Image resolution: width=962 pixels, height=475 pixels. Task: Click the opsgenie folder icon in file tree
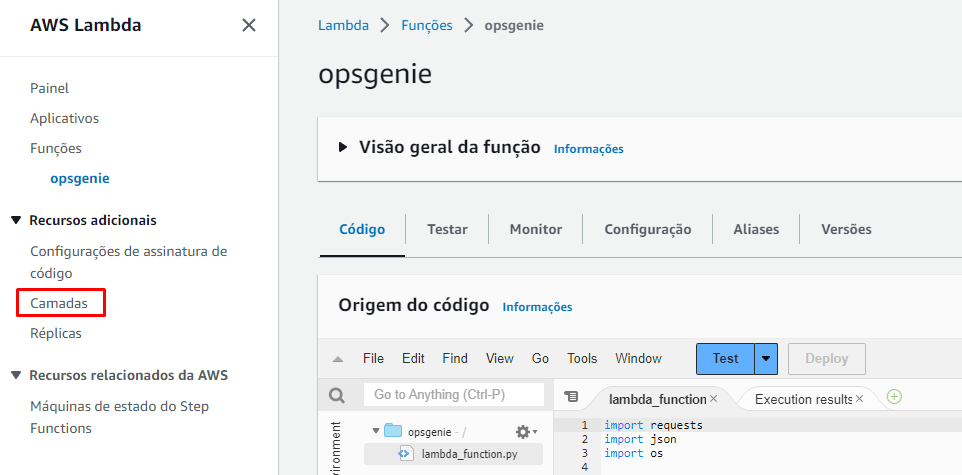pyautogui.click(x=393, y=432)
